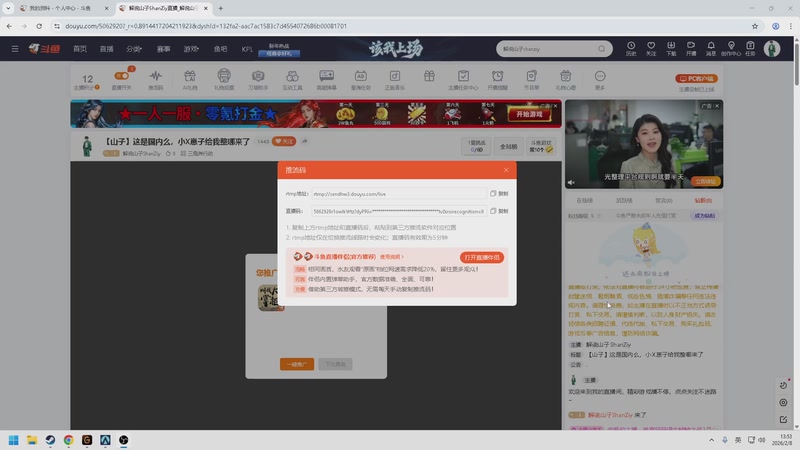Open the 使用说明 link in dialog
Image resolution: width=800 pixels, height=450 pixels.
click(x=391, y=257)
